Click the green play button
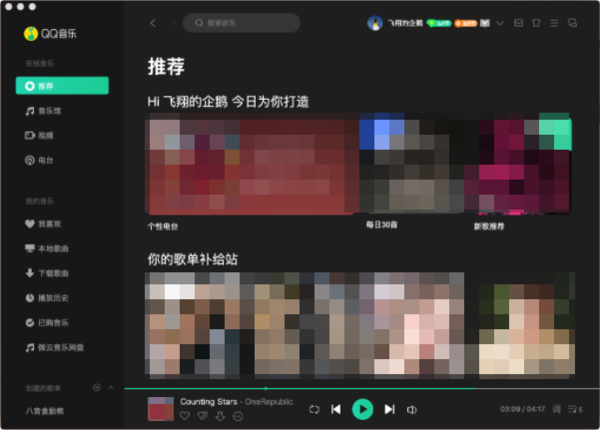 point(362,409)
